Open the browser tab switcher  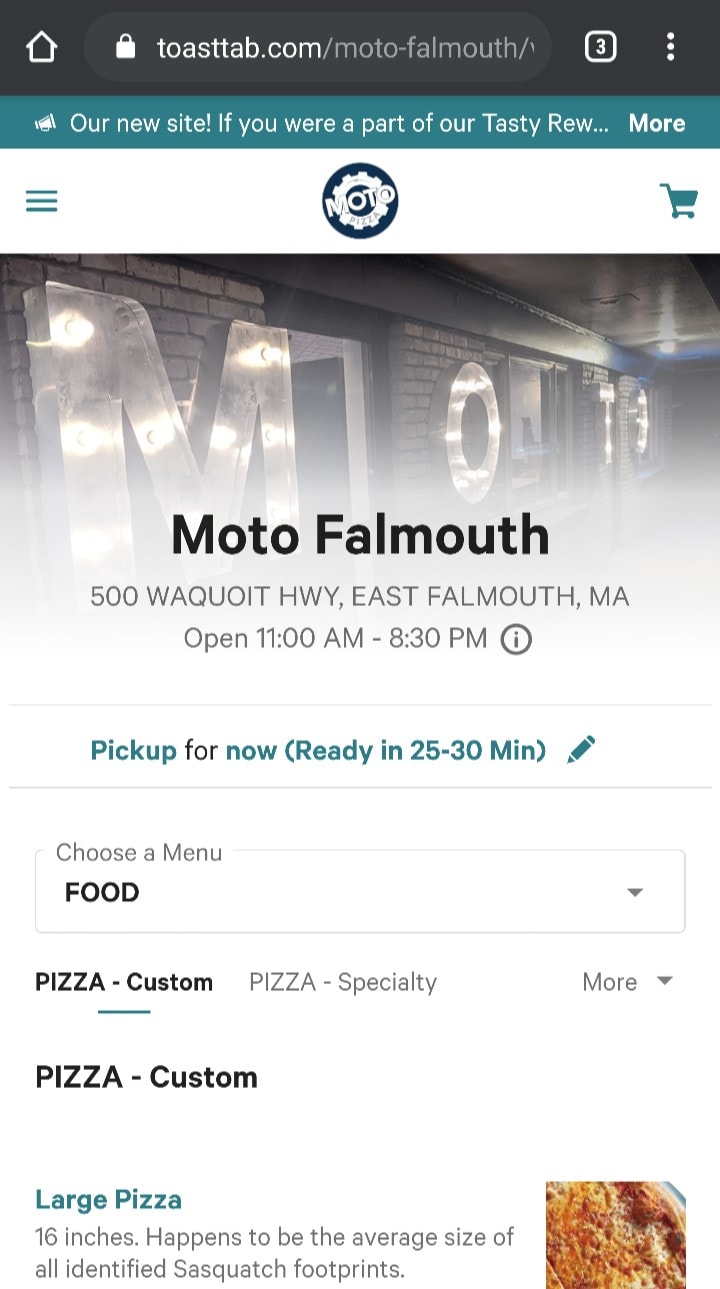click(x=600, y=47)
